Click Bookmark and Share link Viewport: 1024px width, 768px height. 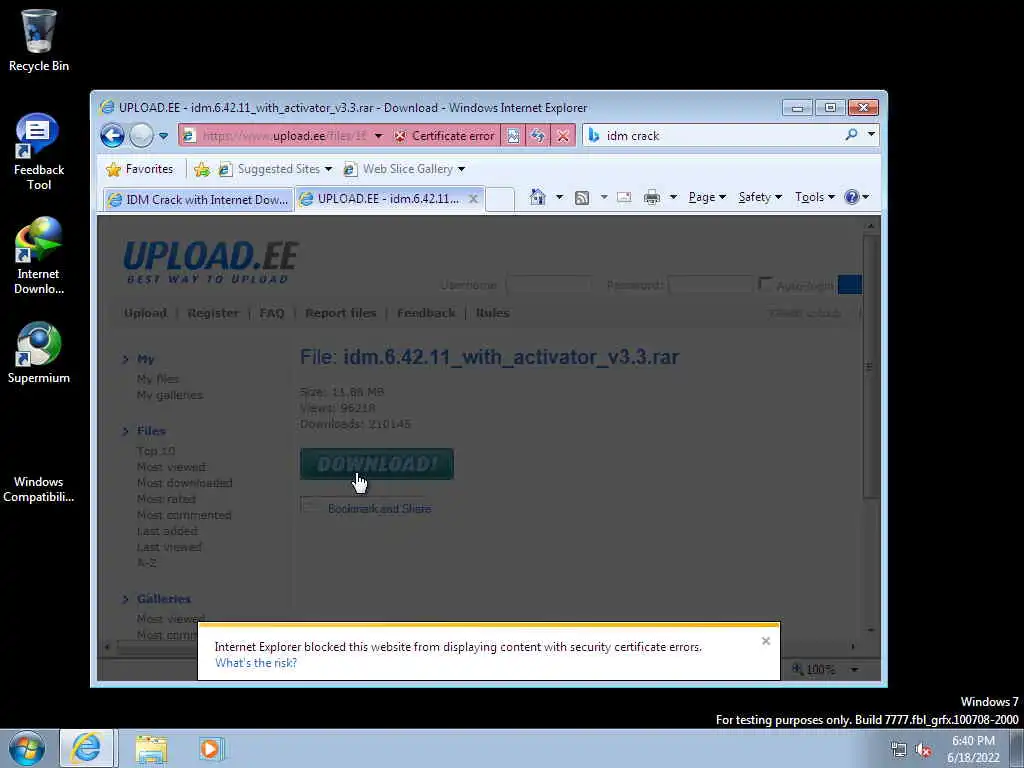point(379,509)
